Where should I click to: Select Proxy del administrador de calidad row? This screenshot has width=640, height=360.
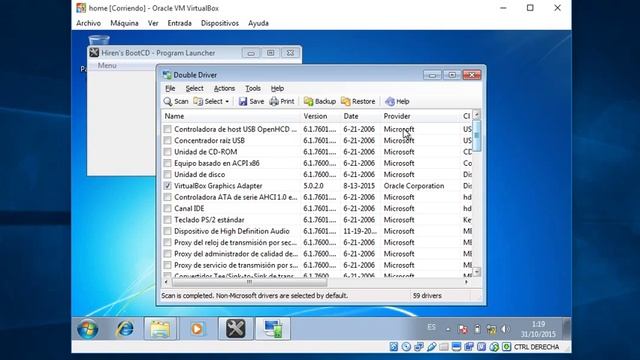pyautogui.click(x=317, y=254)
